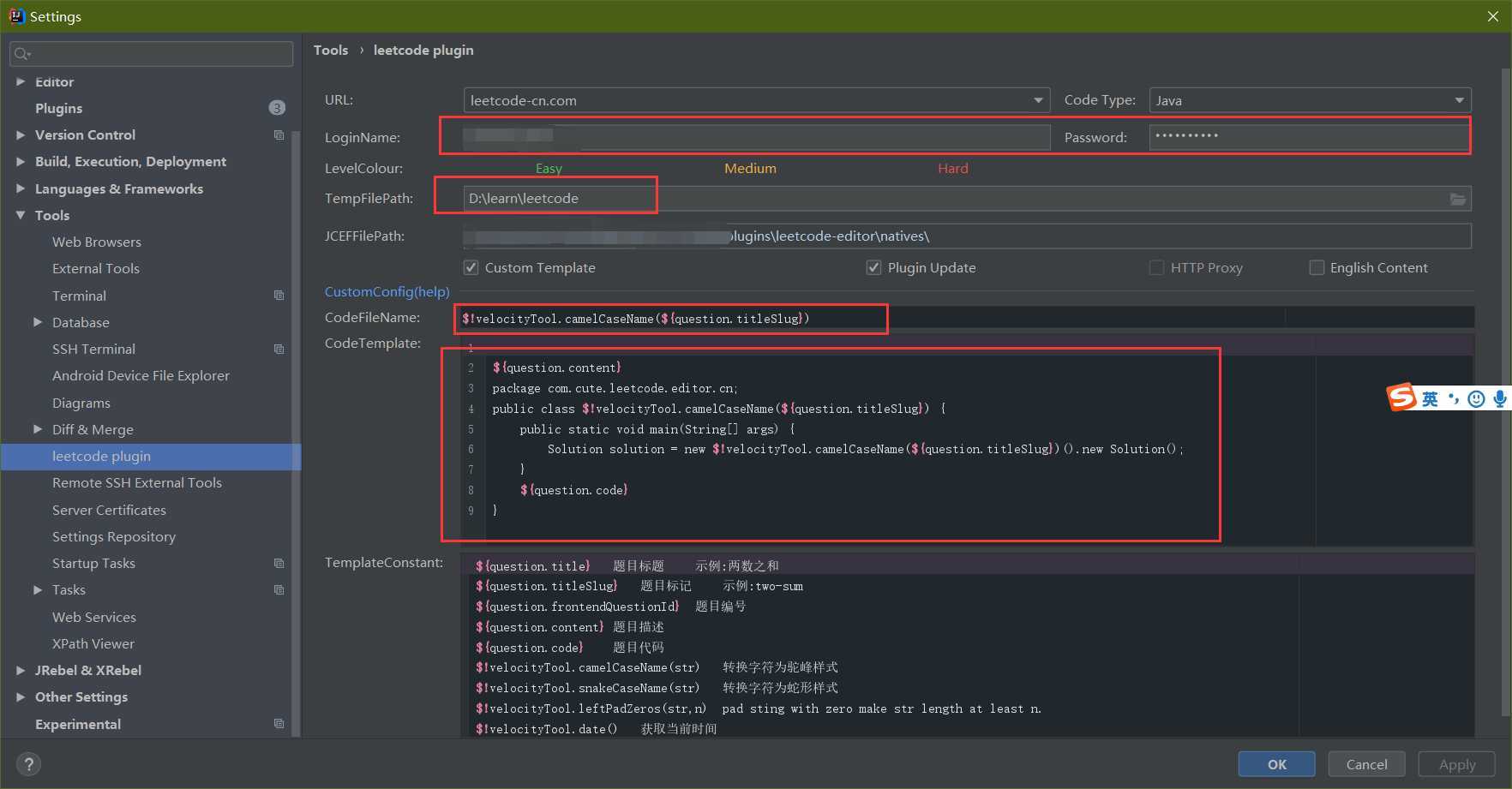Select XPath Viewer under Tools
1512x789 pixels.
[x=93, y=643]
